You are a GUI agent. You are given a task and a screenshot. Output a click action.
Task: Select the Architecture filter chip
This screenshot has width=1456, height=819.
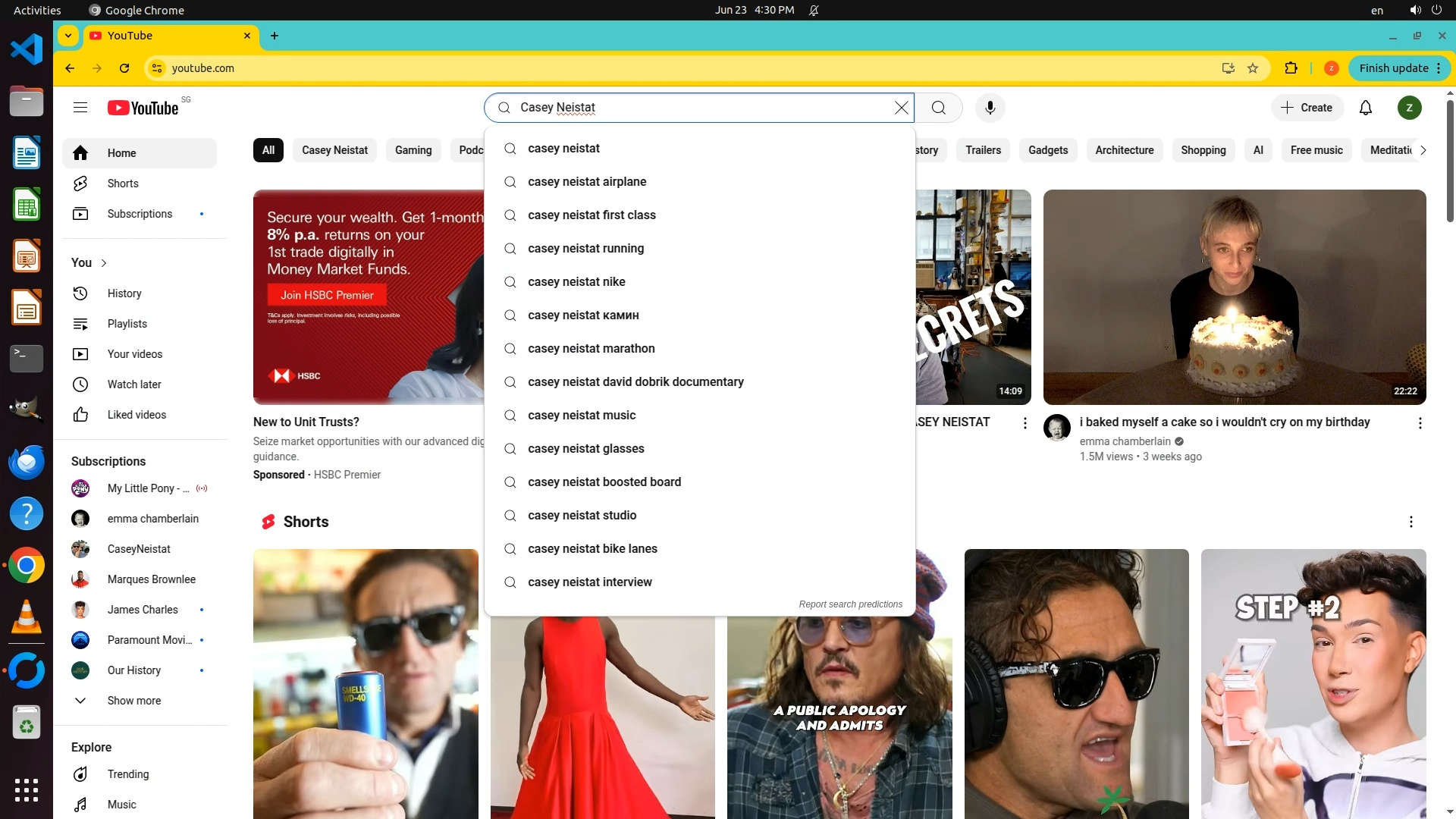point(1124,150)
